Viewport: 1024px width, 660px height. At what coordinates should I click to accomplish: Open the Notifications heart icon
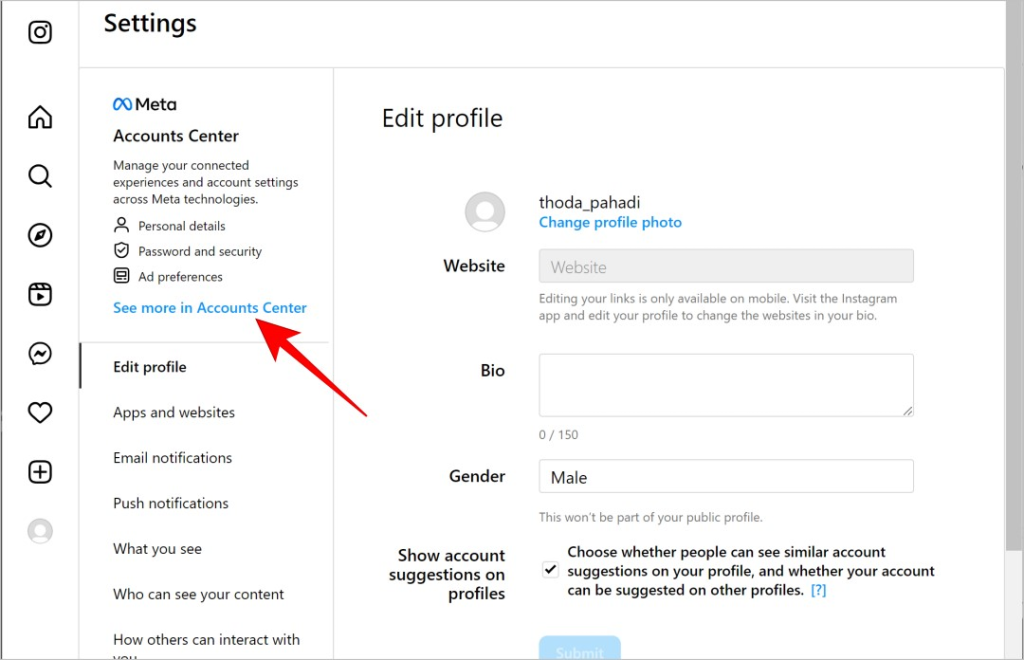(40, 413)
